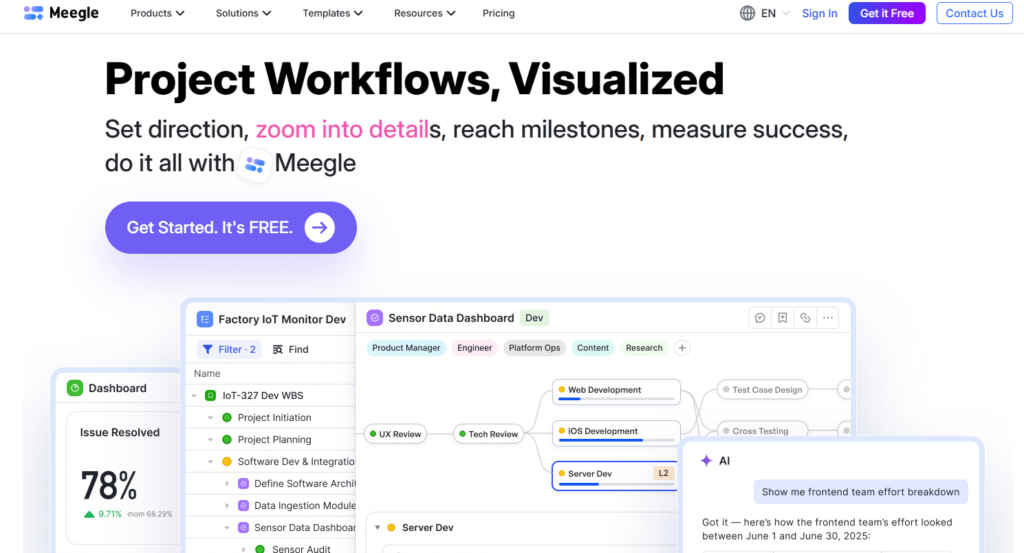Open the comment icon in the Sensor panel toolbar
The width and height of the screenshot is (1024, 553).
point(760,318)
